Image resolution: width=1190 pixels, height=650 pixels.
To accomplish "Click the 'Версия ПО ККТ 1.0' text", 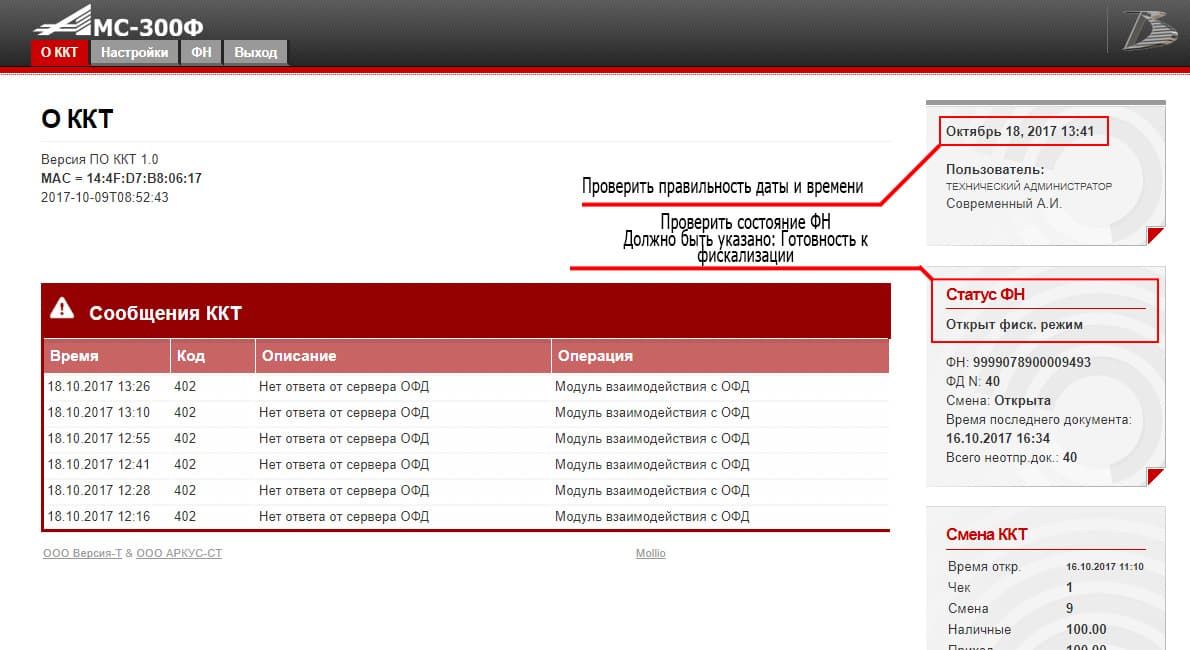I will (x=99, y=159).
